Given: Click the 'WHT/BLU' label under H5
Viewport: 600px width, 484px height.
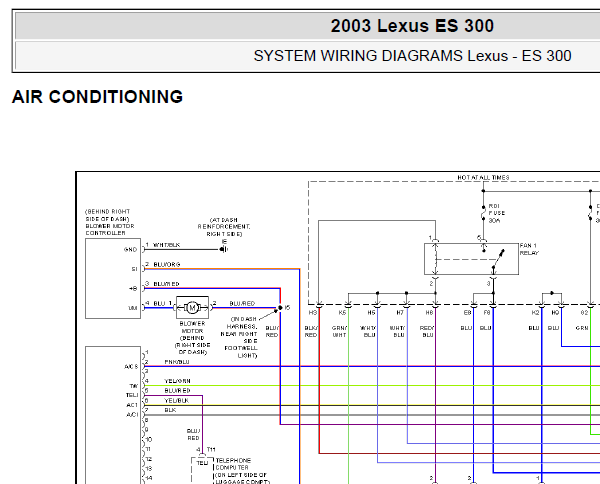Looking at the screenshot, I should pyautogui.click(x=368, y=332).
